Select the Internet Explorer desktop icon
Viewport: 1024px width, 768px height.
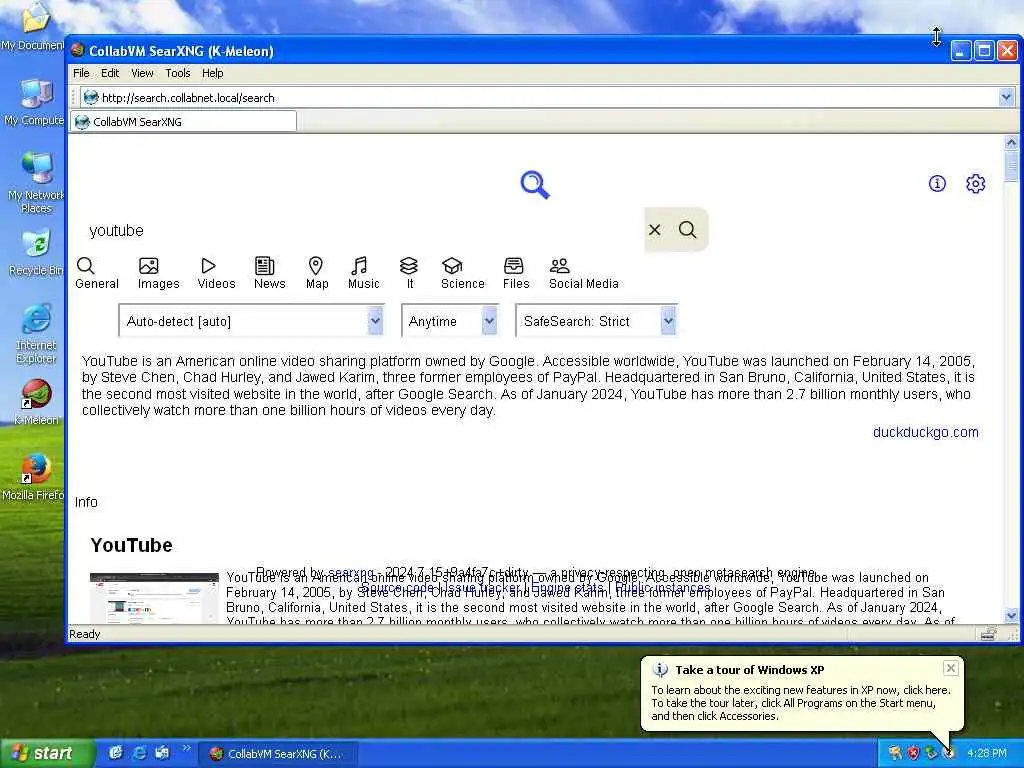tap(36, 334)
